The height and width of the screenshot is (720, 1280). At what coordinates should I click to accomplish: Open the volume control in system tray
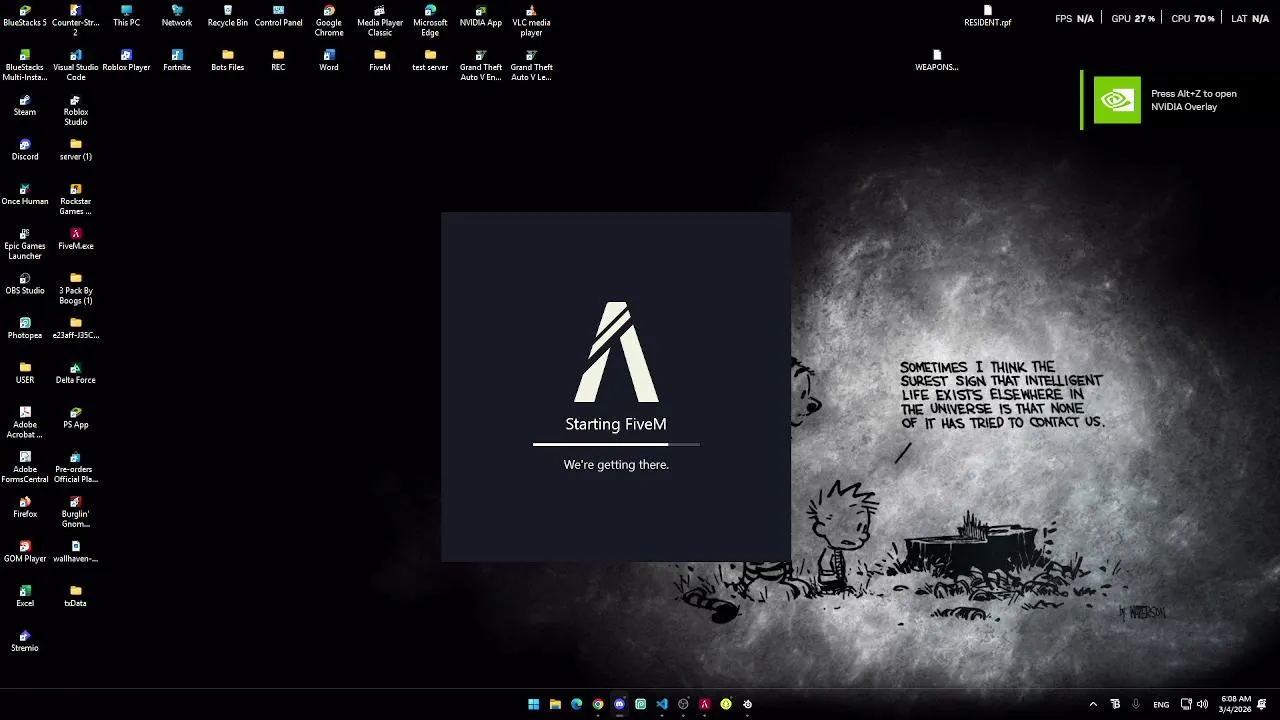point(1202,704)
